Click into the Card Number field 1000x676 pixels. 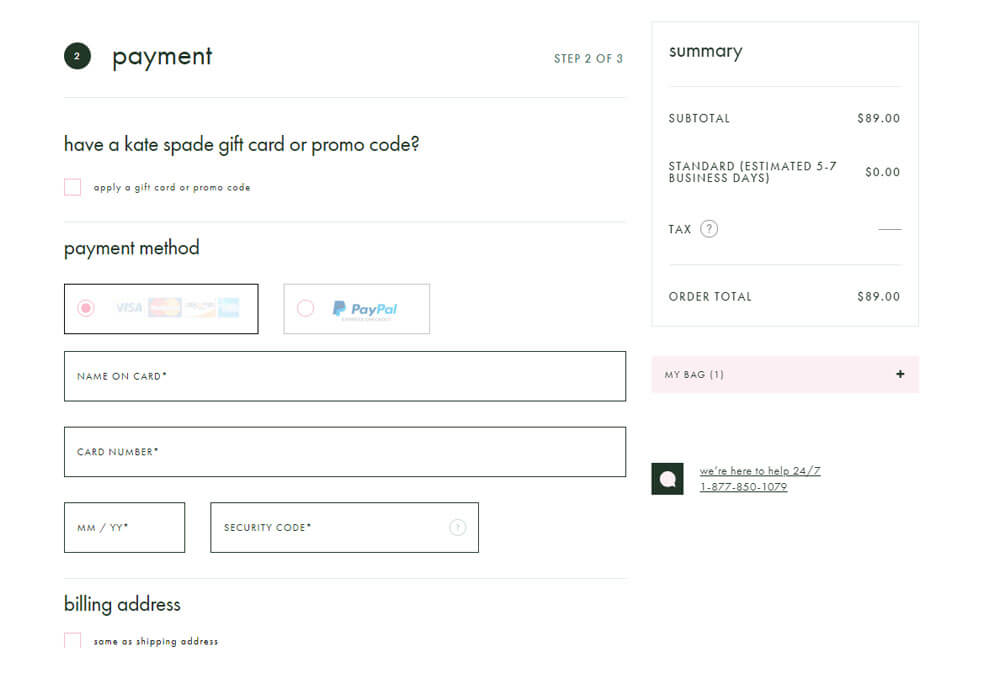tap(345, 452)
